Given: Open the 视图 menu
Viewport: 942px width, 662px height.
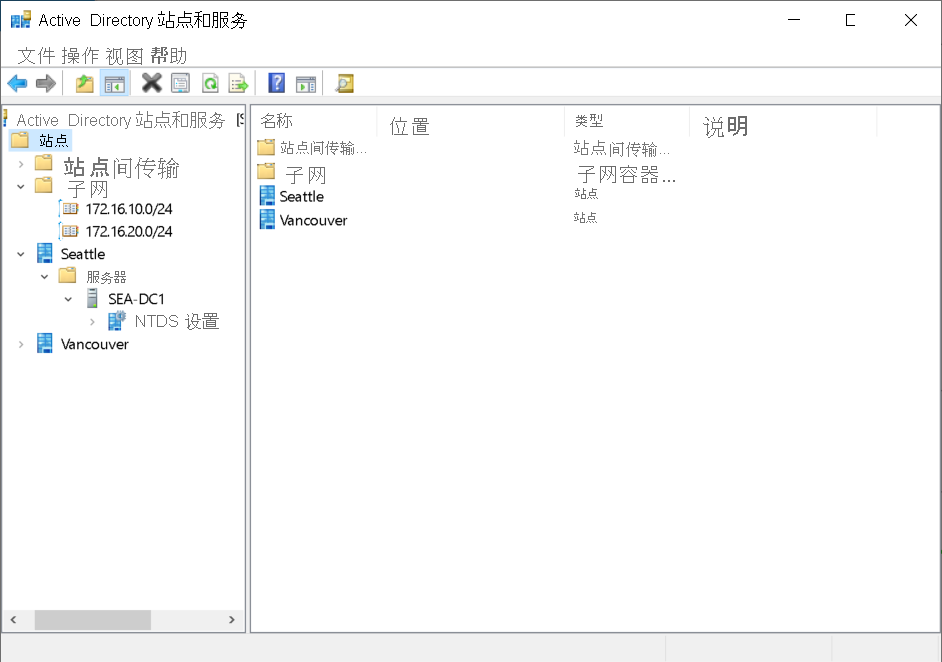Looking at the screenshot, I should coord(124,56).
